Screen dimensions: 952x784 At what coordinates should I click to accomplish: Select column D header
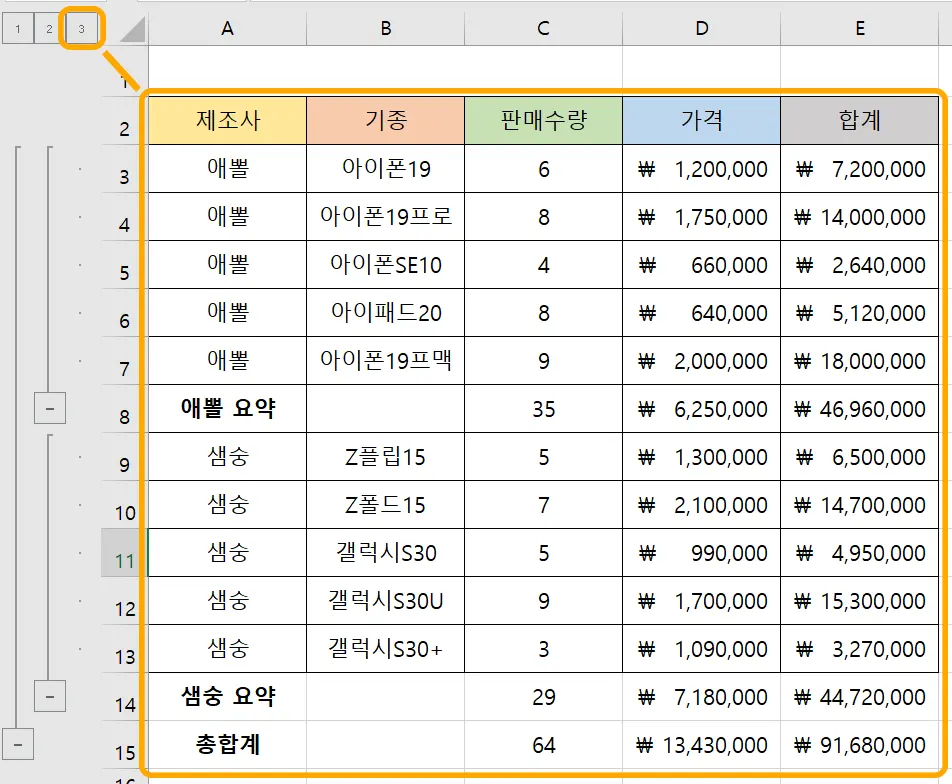pos(702,29)
